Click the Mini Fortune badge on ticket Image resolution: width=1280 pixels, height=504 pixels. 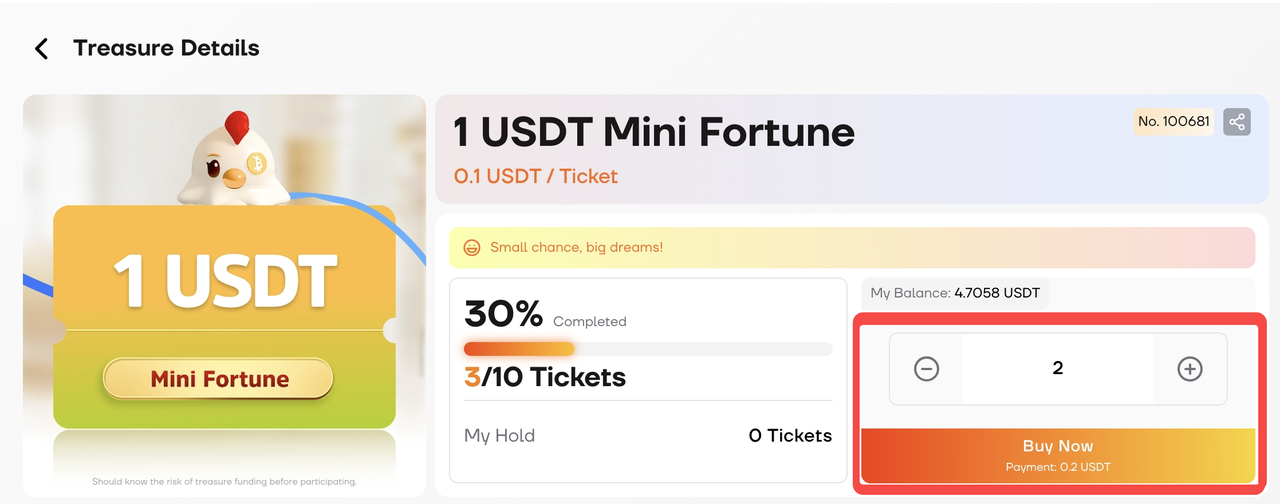point(218,379)
